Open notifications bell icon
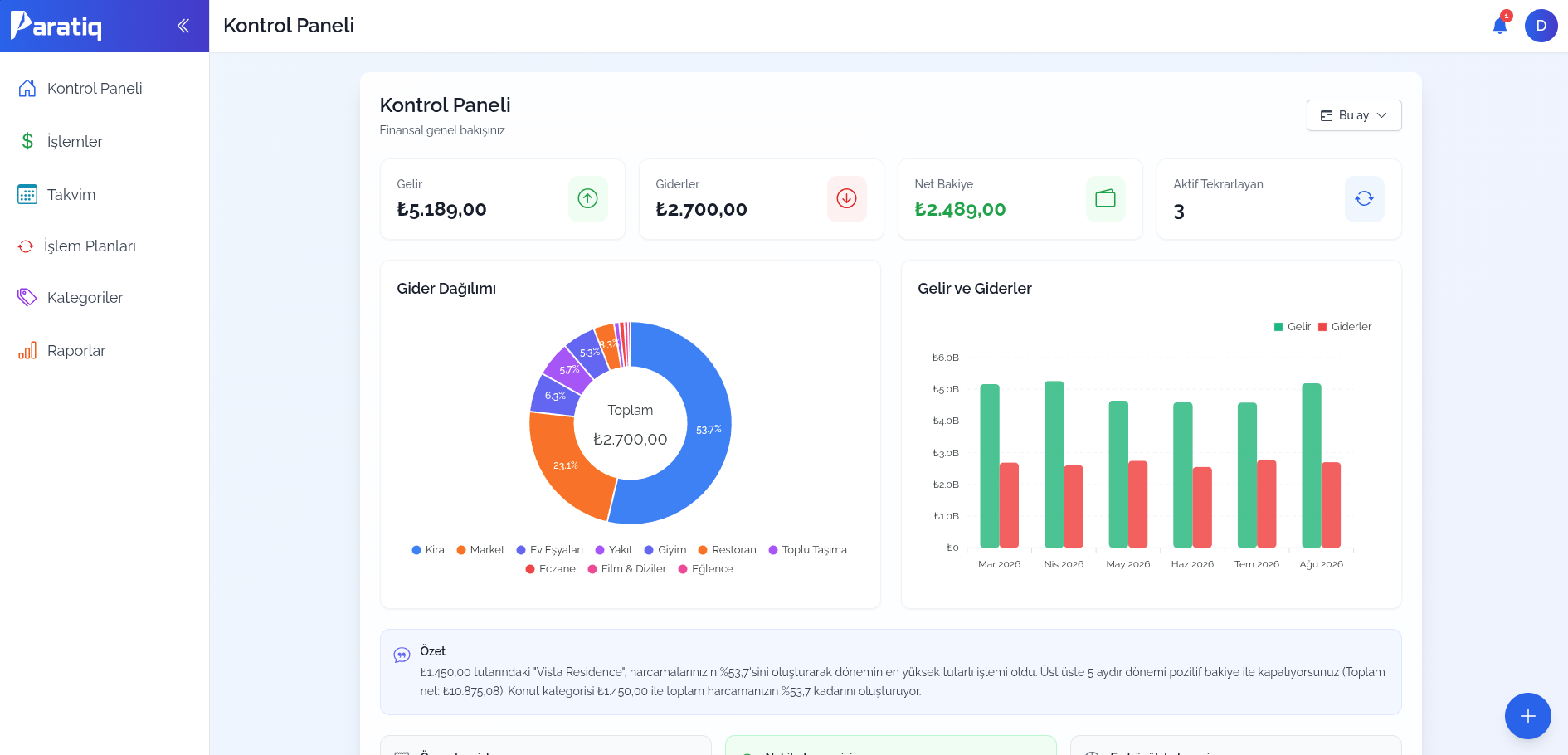Image resolution: width=1568 pixels, height=755 pixels. click(1500, 26)
